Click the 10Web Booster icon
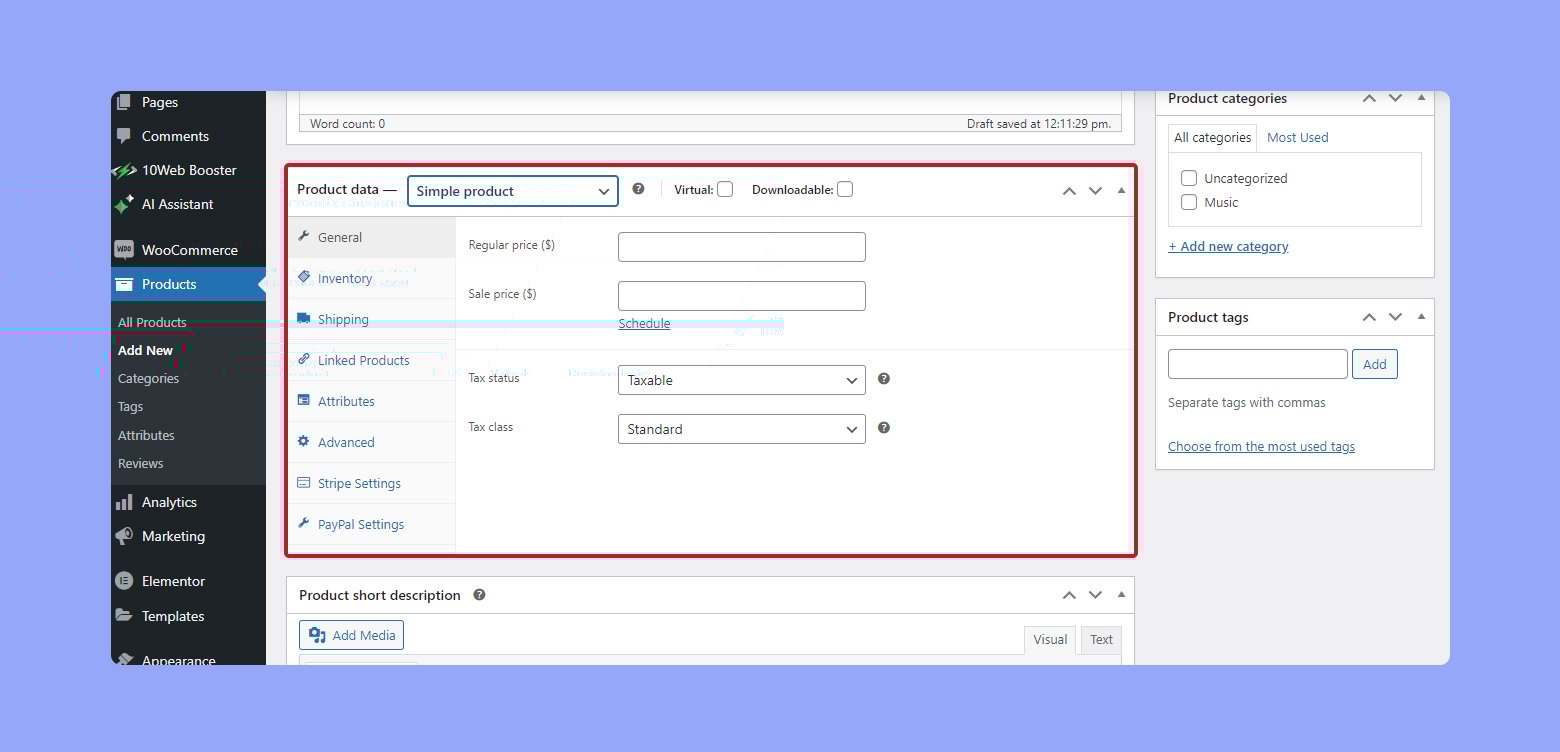Image resolution: width=1560 pixels, height=752 pixels. click(124, 170)
